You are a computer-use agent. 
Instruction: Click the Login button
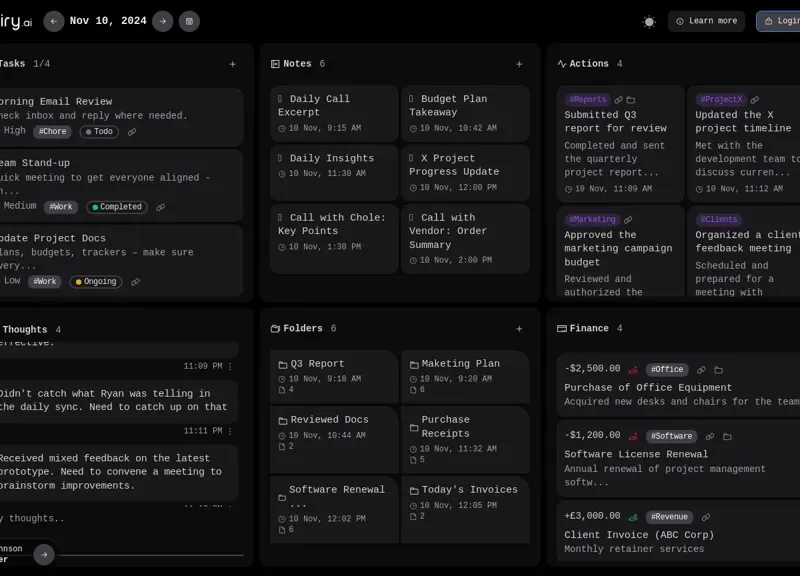(780, 21)
